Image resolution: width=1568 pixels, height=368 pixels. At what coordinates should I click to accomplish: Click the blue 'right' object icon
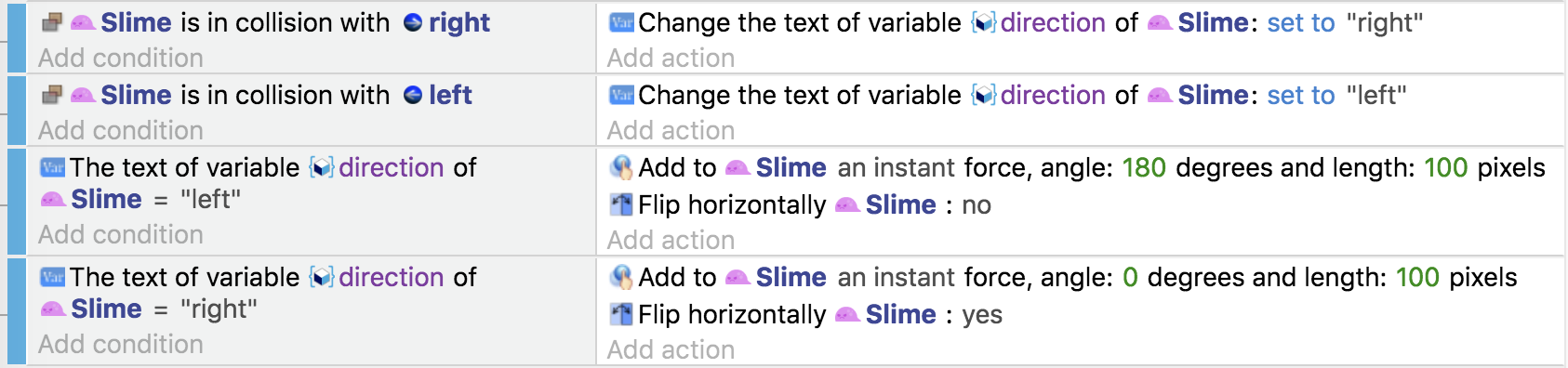click(413, 22)
